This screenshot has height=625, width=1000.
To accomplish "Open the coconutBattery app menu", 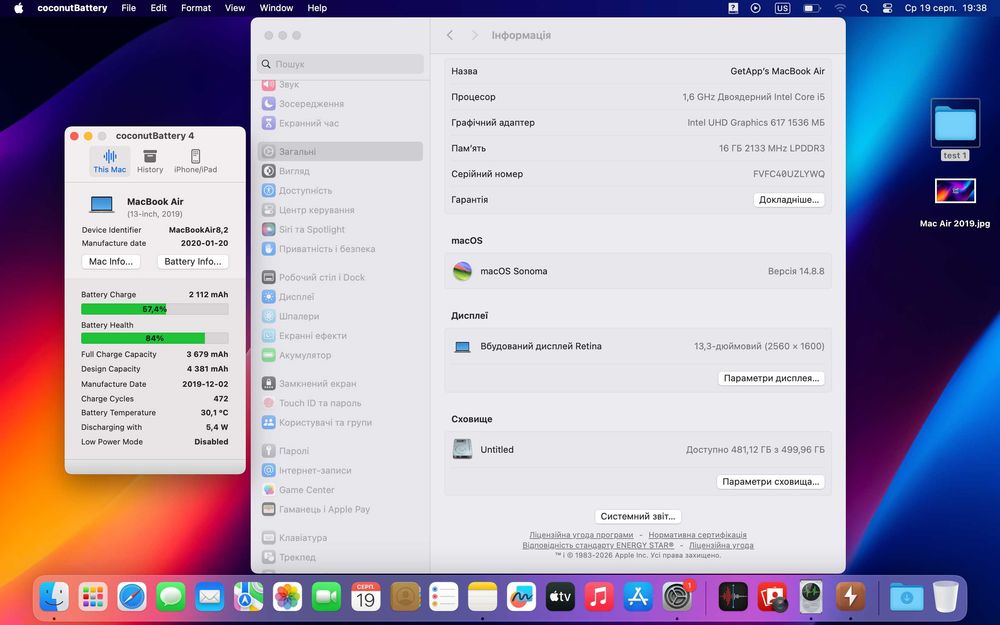I will [72, 8].
